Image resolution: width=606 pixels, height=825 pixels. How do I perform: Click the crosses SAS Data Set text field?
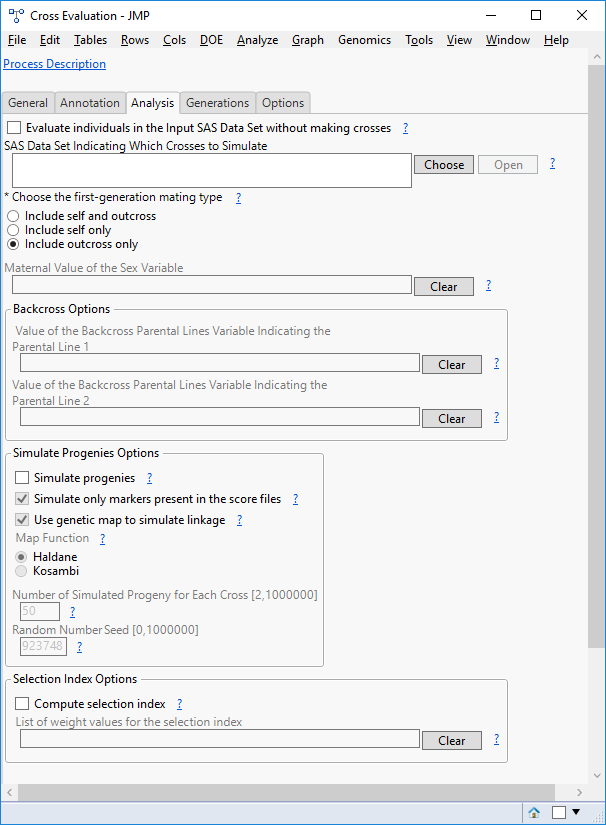coord(207,171)
